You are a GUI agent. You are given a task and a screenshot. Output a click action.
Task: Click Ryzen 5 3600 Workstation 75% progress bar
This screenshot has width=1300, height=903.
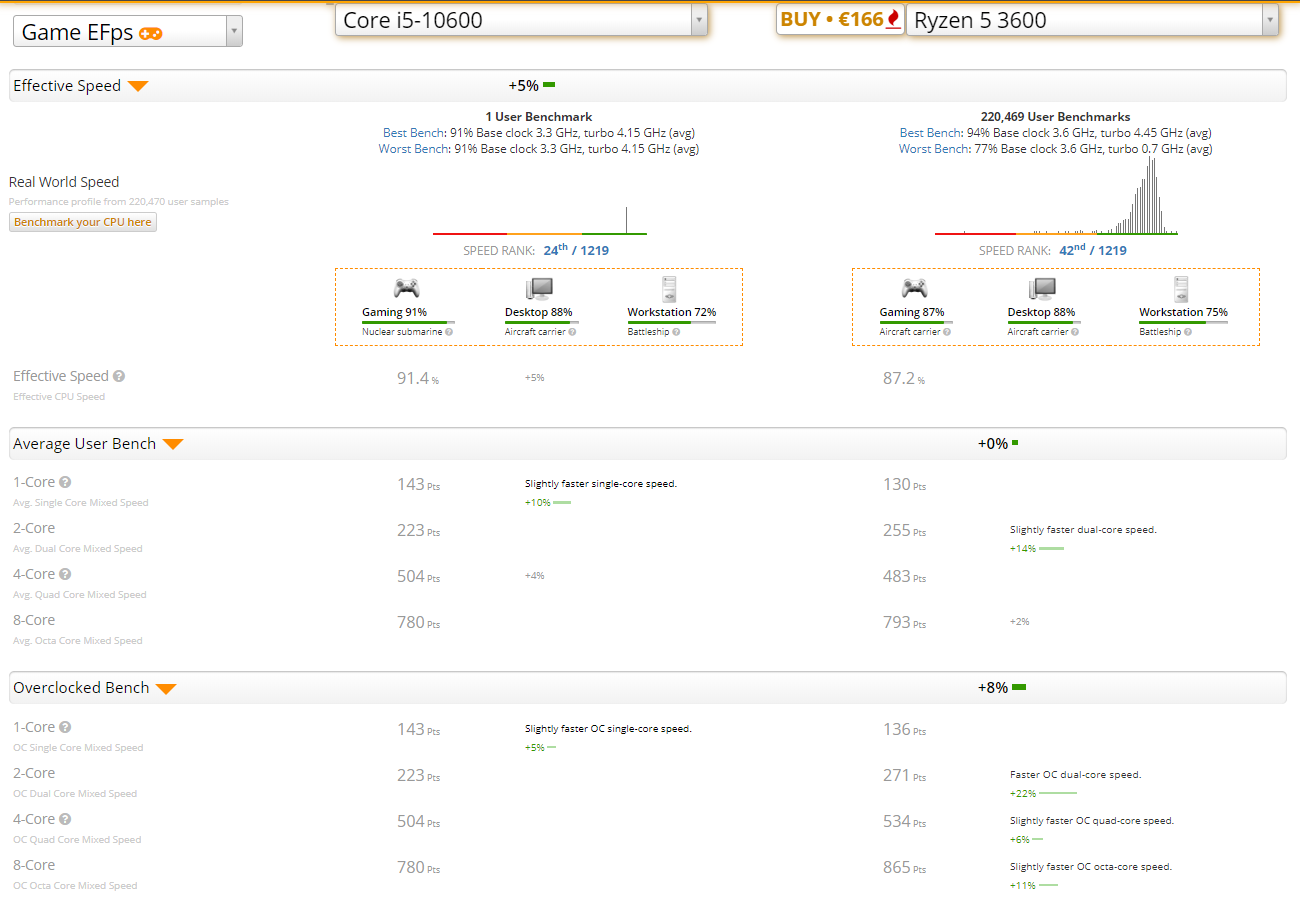1181,322
